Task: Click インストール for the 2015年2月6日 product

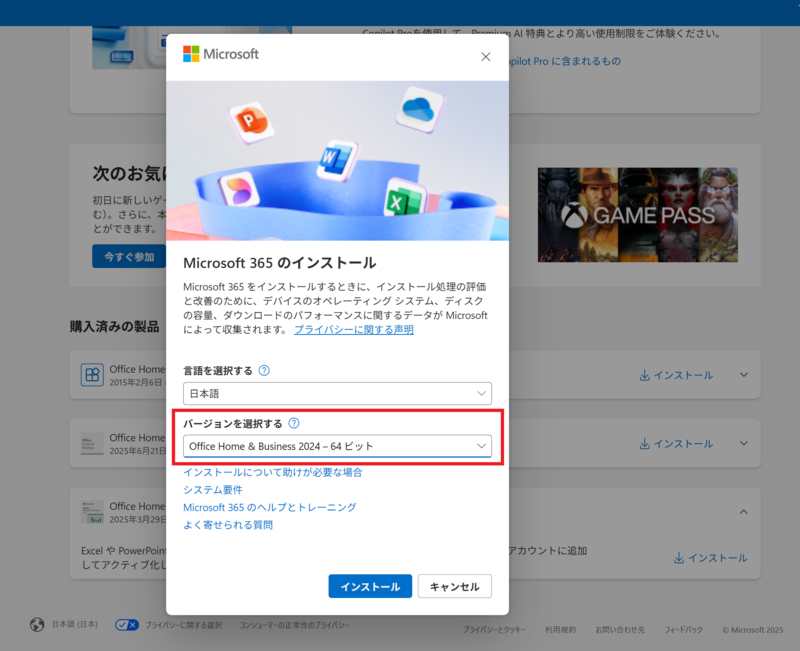Action: point(676,375)
